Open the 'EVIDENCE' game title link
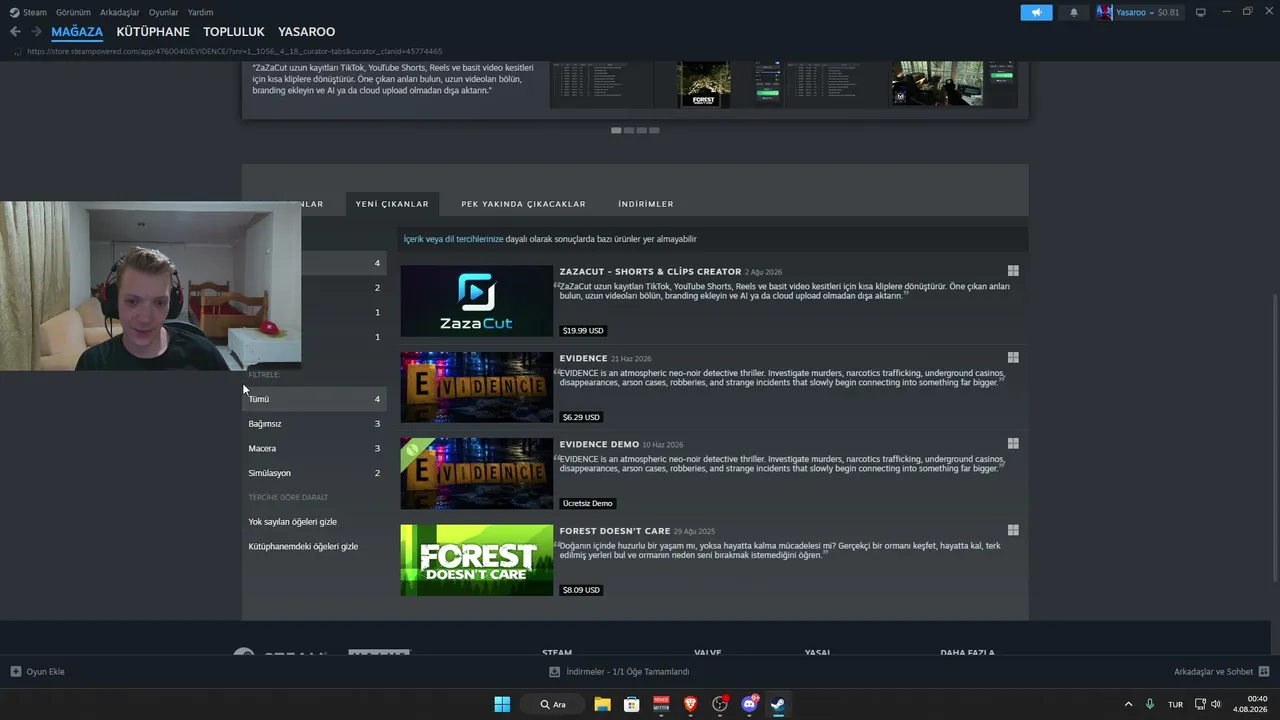This screenshot has height=720, width=1280. [583, 358]
